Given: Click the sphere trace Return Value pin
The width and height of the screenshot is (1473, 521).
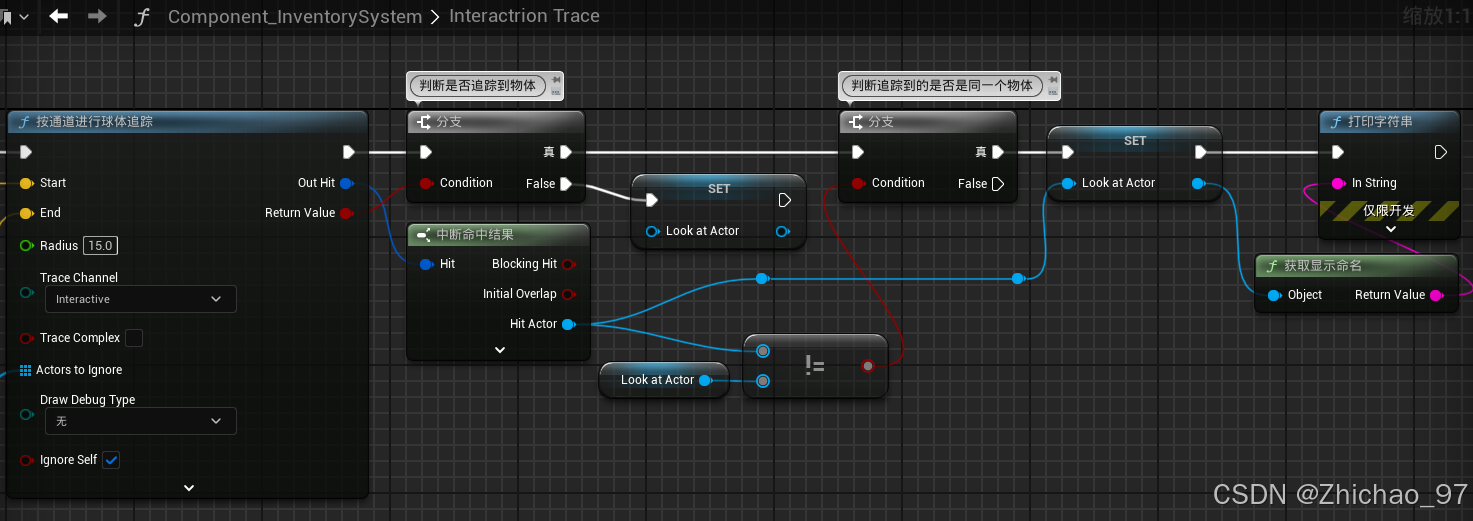Looking at the screenshot, I should 346,213.
